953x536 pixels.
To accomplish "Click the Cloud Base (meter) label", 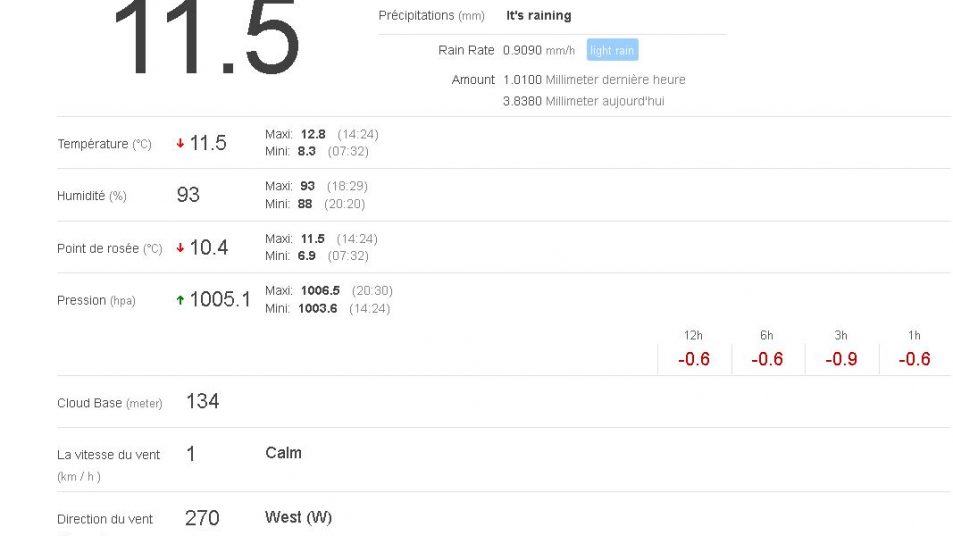I will pyautogui.click(x=109, y=403).
